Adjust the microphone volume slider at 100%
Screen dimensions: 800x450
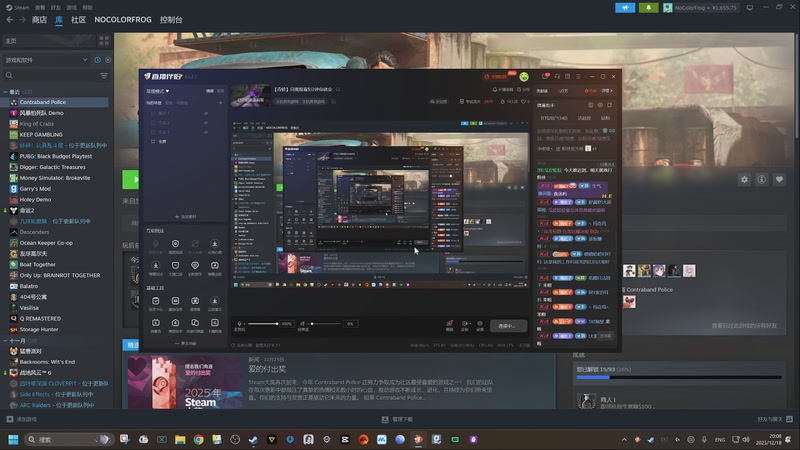tap(262, 323)
